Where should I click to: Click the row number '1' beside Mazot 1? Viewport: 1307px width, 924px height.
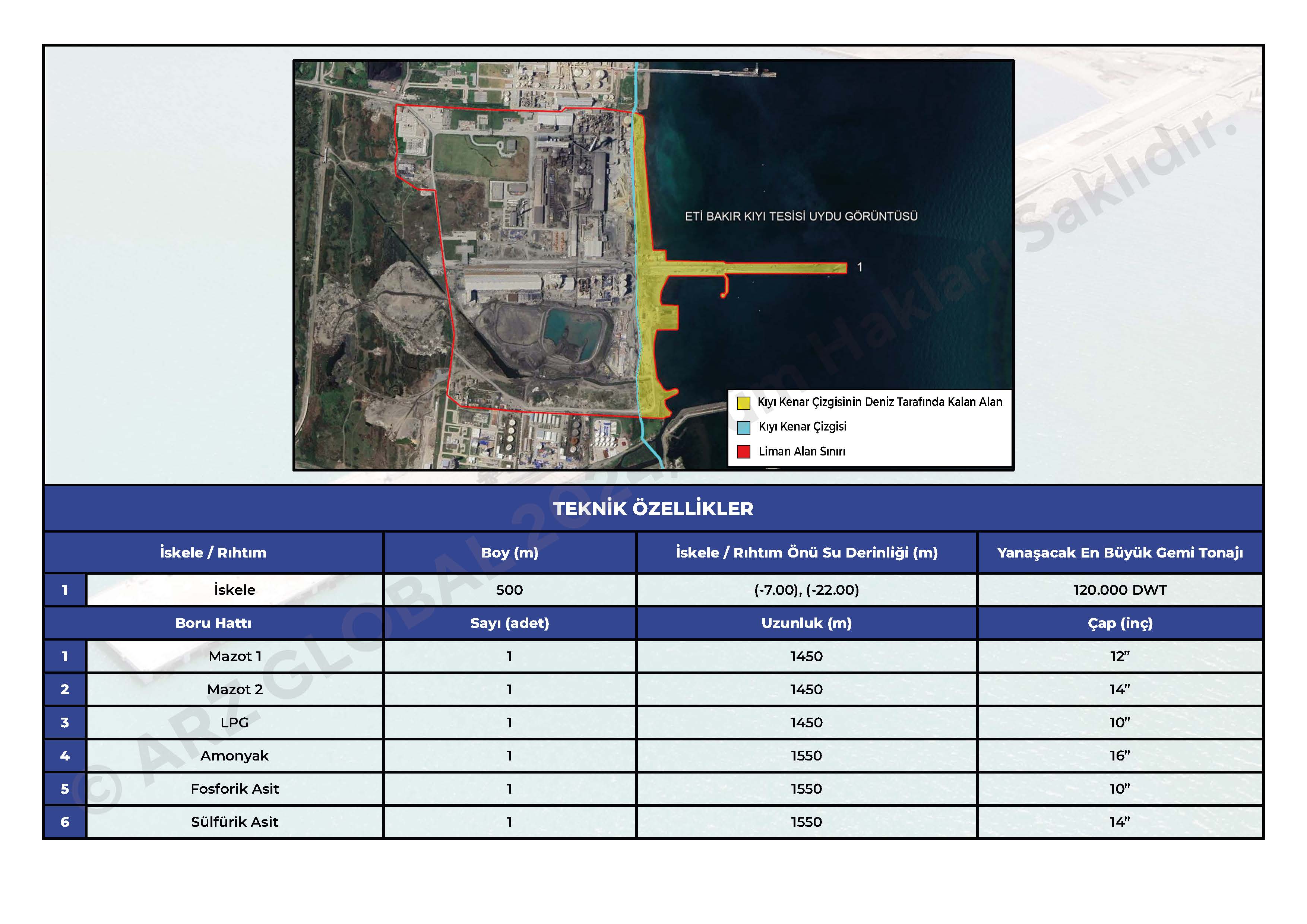65,657
